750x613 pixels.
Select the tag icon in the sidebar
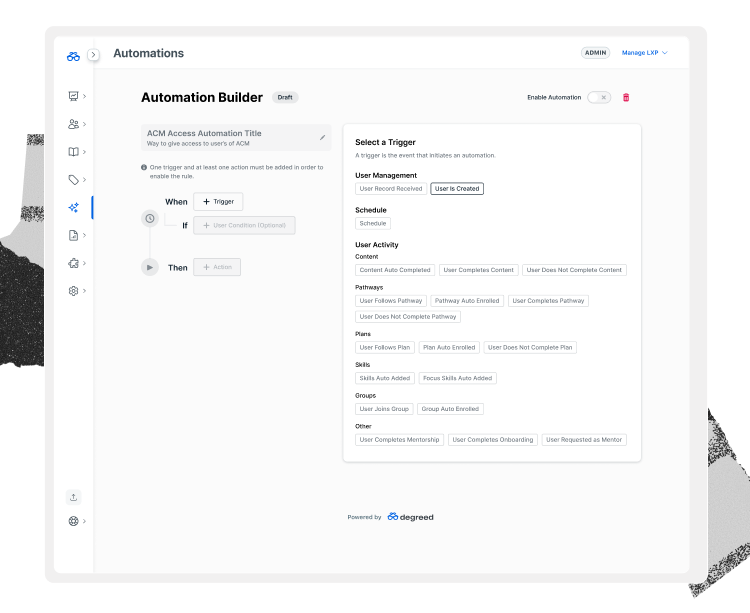[x=74, y=180]
